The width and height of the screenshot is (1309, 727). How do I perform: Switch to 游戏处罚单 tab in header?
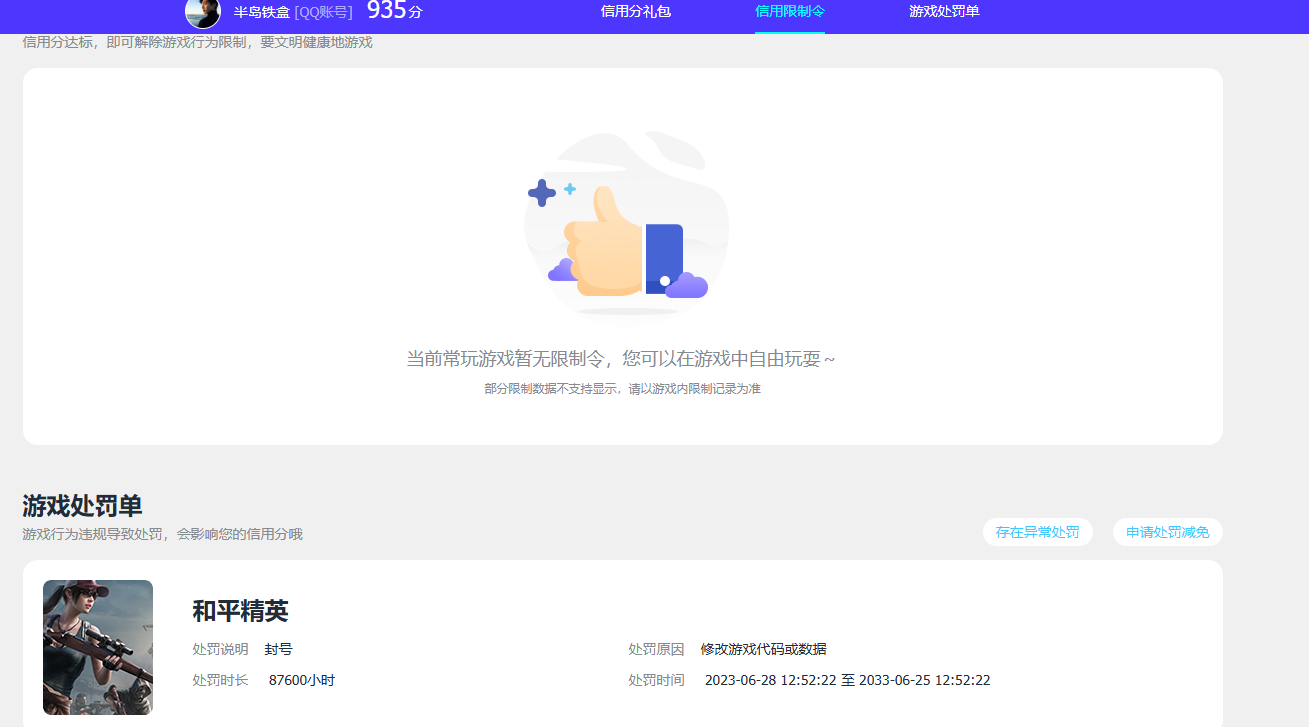(944, 12)
